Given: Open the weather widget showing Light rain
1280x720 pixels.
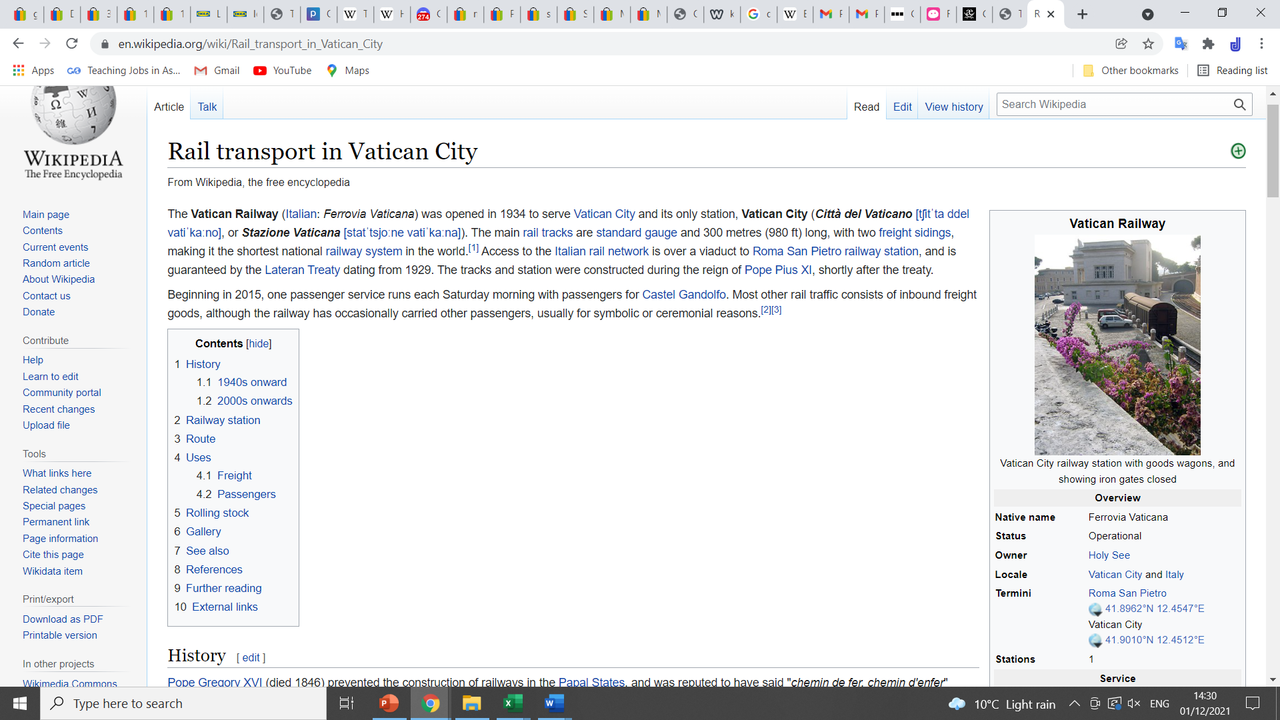Looking at the screenshot, I should [1002, 704].
